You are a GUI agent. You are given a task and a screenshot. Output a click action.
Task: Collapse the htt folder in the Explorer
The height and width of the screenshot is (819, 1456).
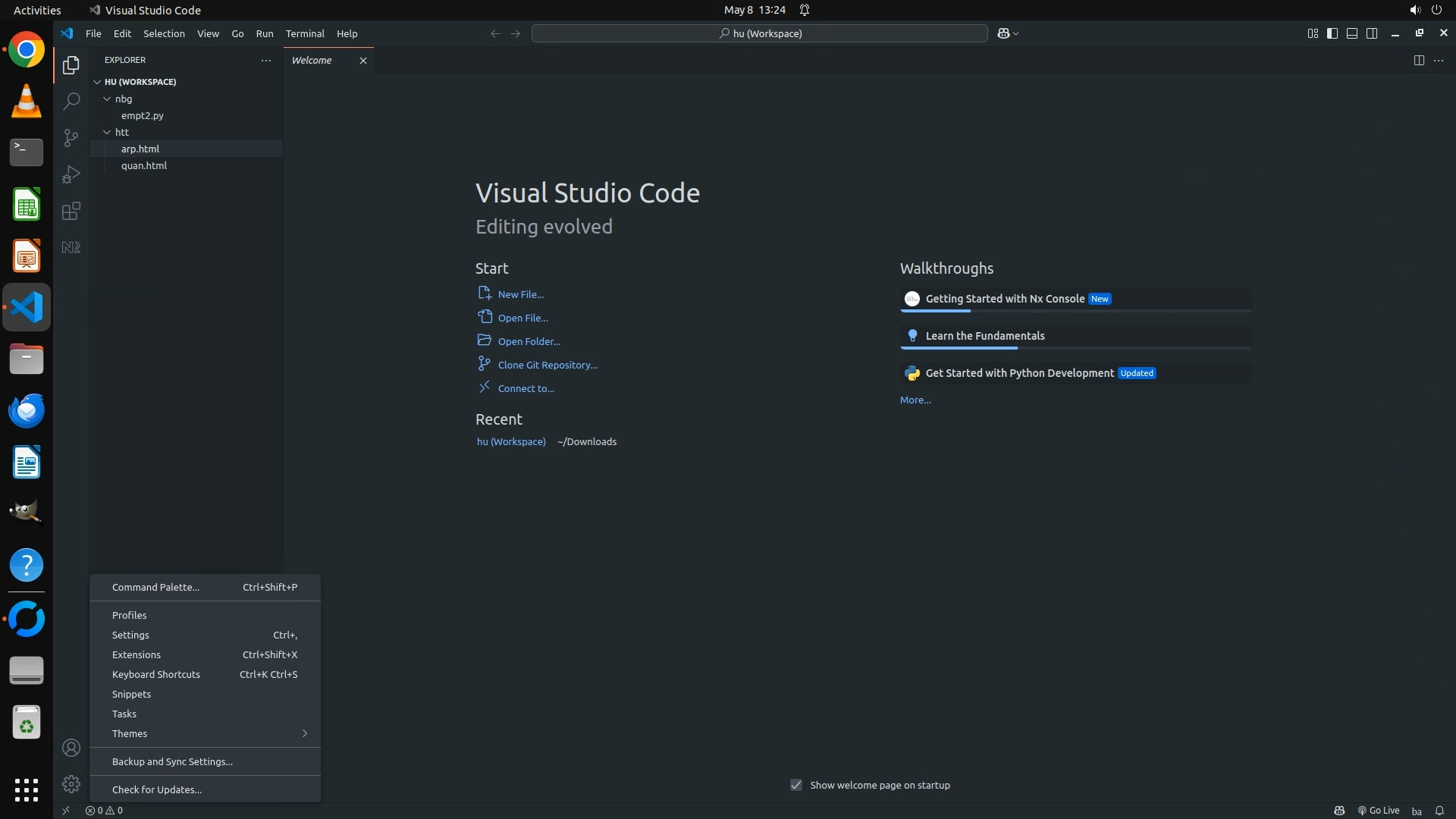(121, 132)
